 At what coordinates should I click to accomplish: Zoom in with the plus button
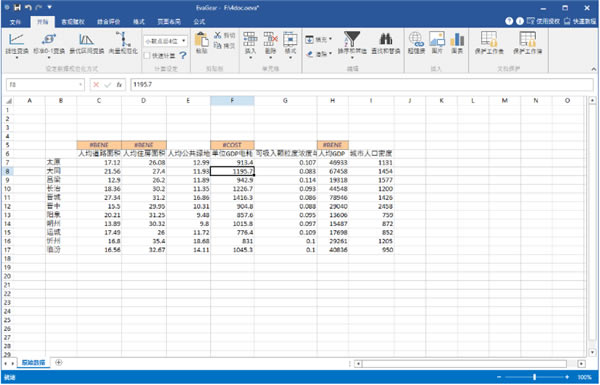pos(567,377)
